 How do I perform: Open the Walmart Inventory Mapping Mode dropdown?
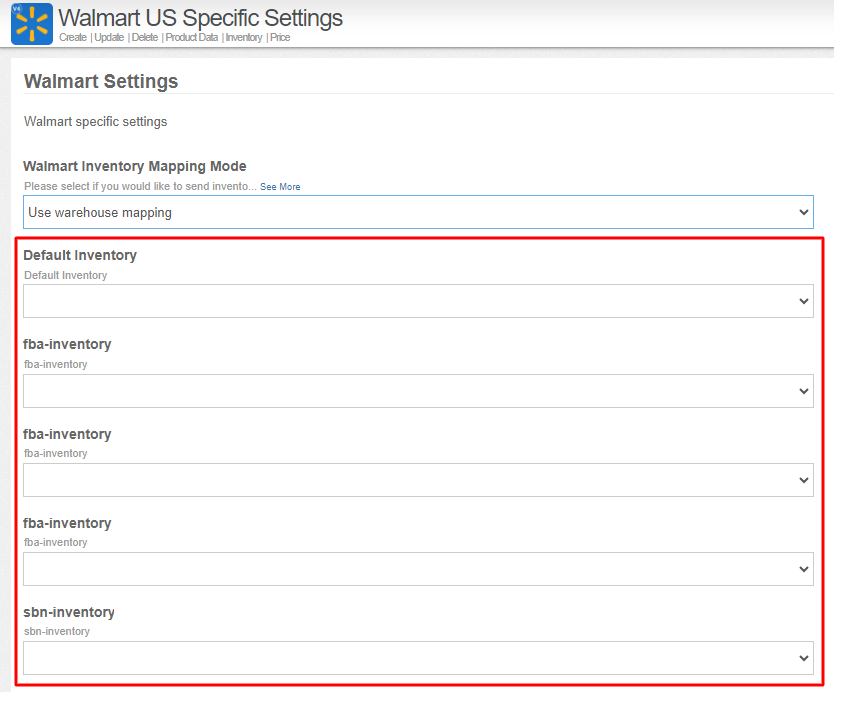[x=418, y=212]
